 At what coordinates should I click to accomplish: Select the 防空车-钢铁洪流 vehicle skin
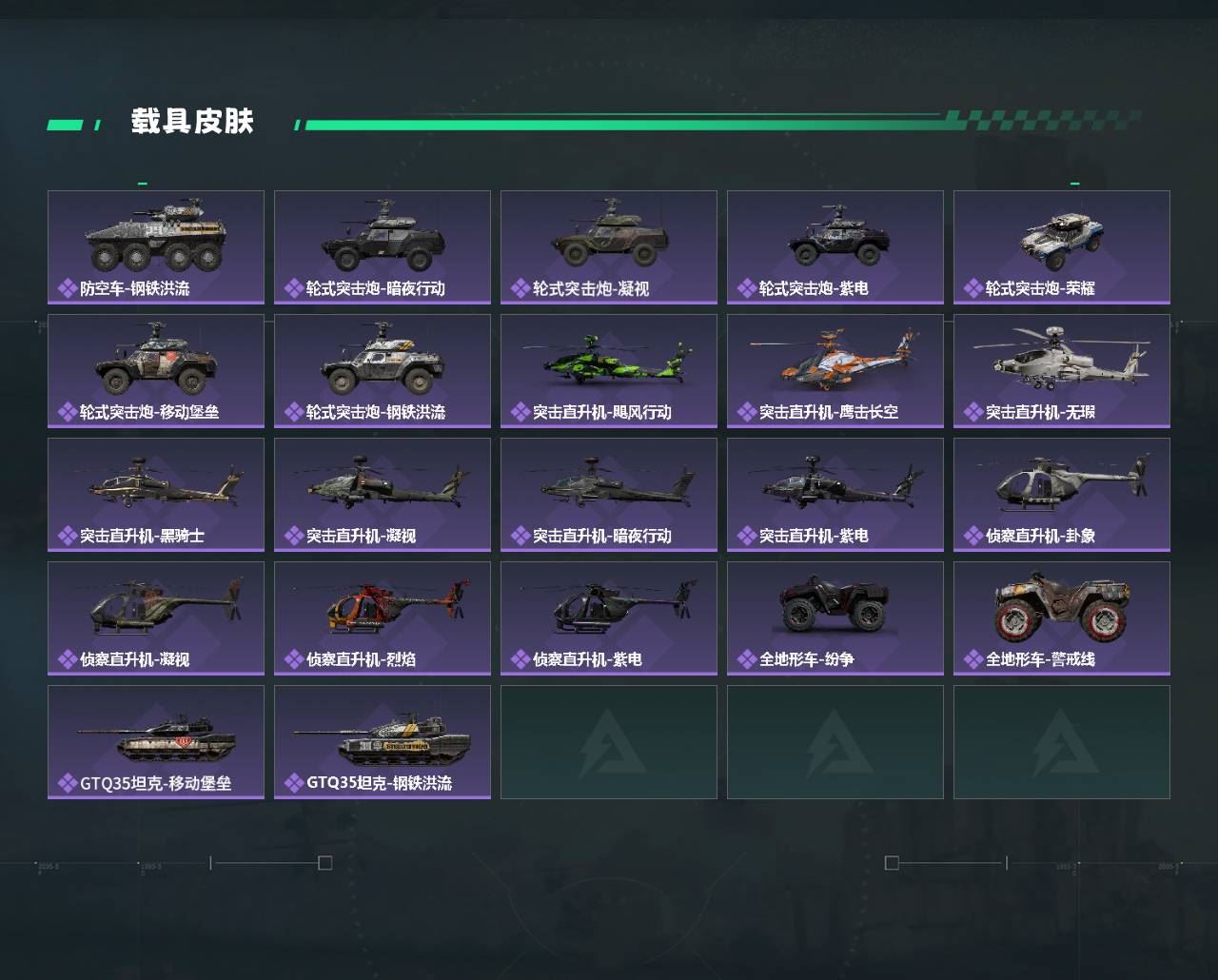(156, 247)
